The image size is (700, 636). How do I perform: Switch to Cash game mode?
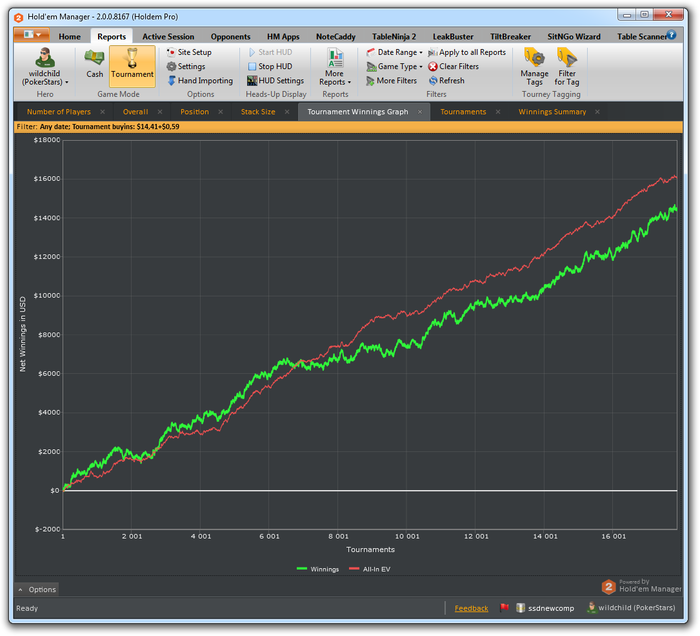pos(95,64)
